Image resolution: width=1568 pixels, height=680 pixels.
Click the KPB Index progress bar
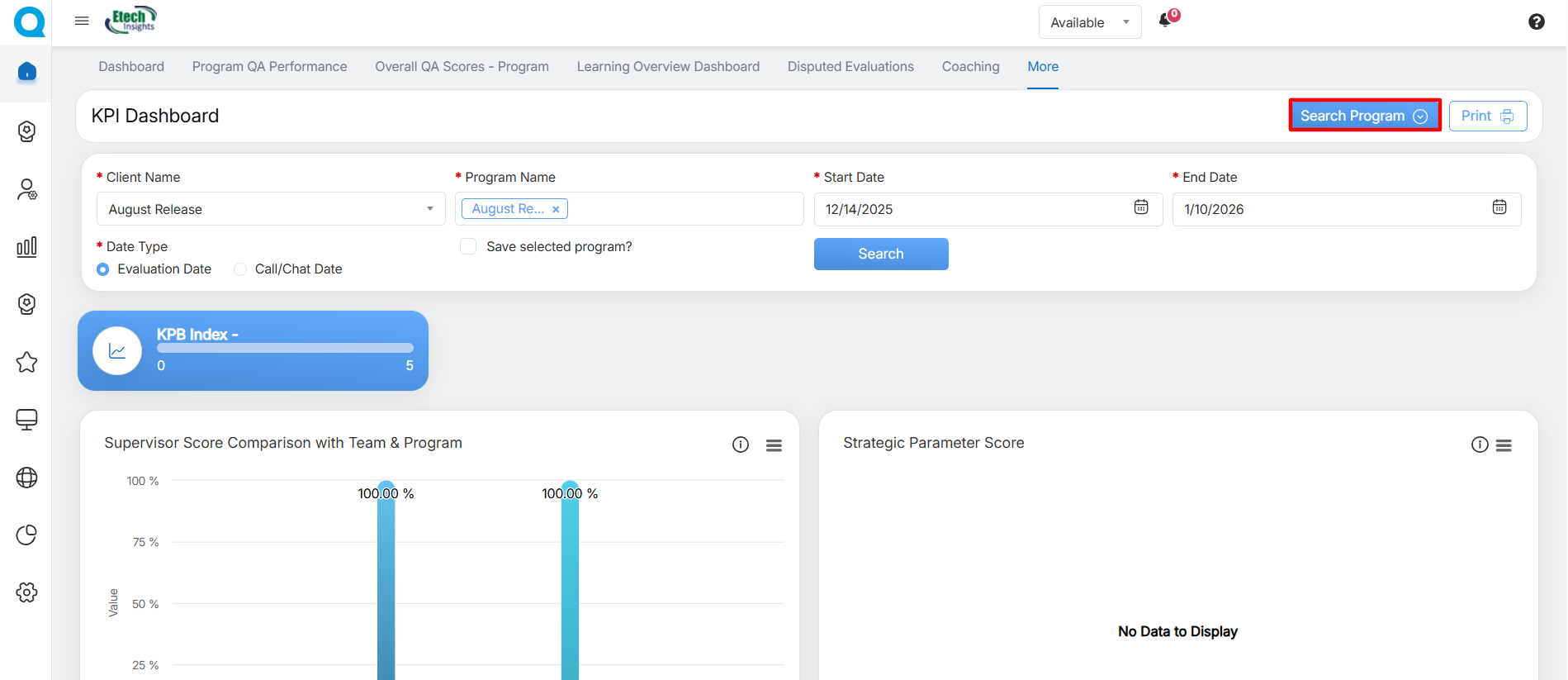(x=285, y=349)
